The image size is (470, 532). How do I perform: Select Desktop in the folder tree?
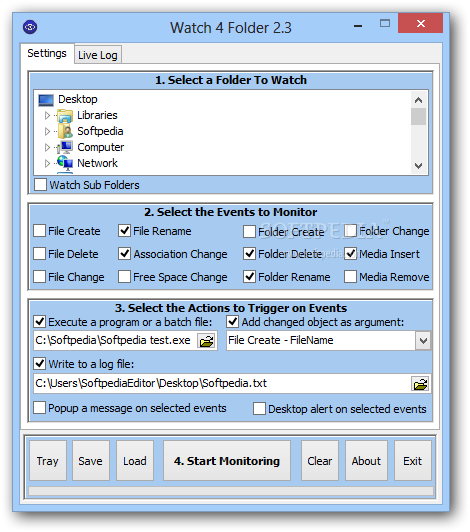point(78,99)
